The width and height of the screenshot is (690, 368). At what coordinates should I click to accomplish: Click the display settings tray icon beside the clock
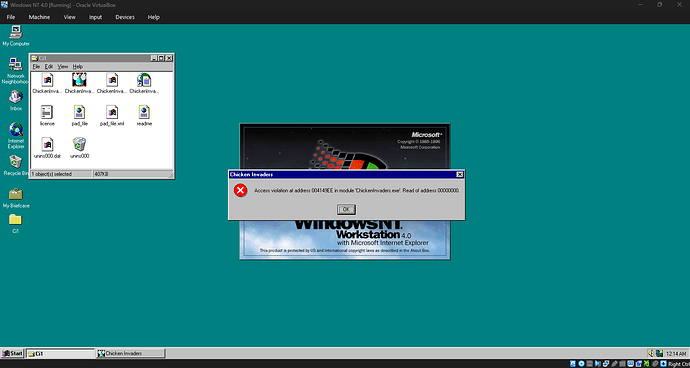(659, 353)
